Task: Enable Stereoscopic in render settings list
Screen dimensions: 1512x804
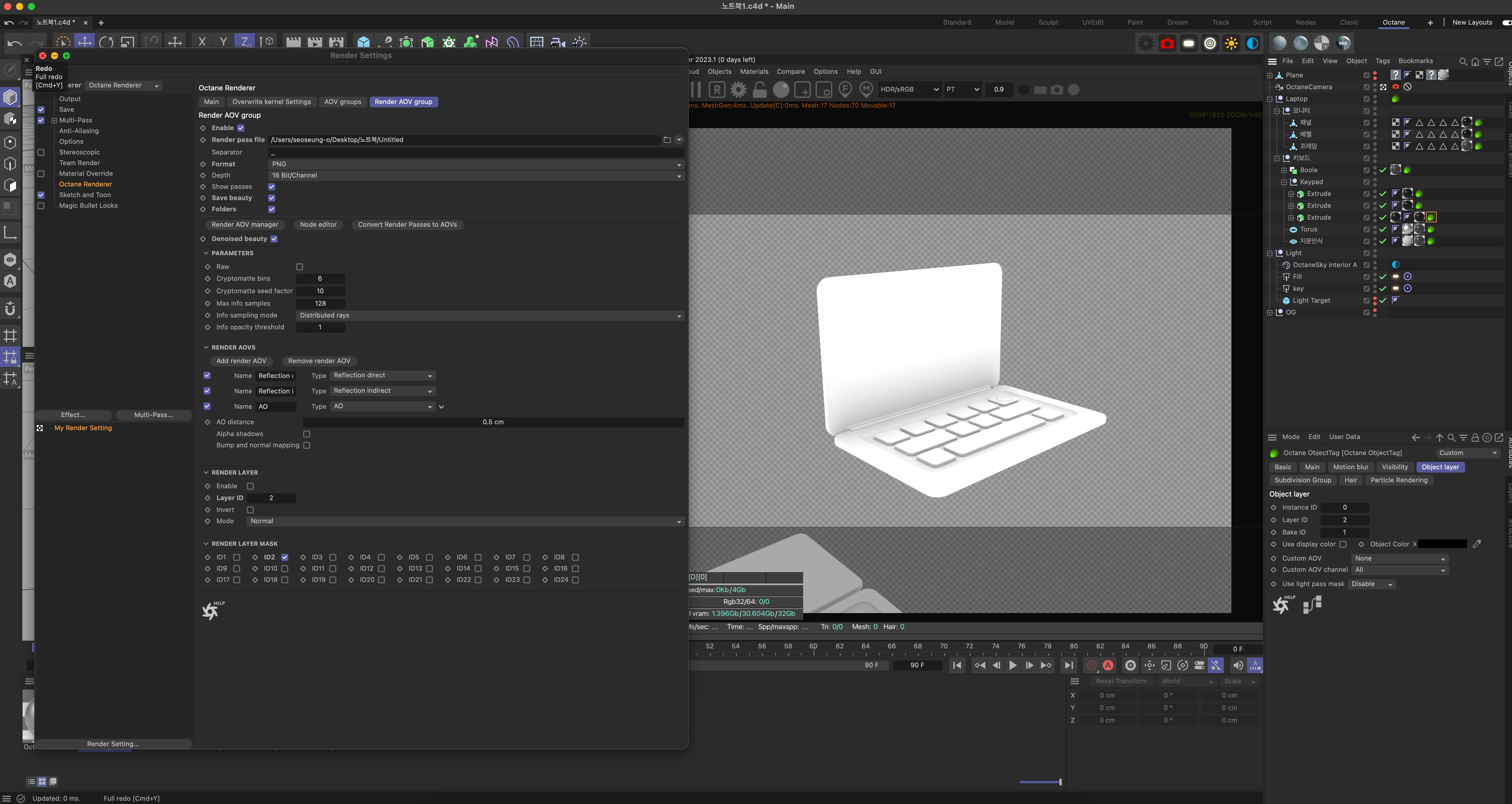Action: click(41, 153)
